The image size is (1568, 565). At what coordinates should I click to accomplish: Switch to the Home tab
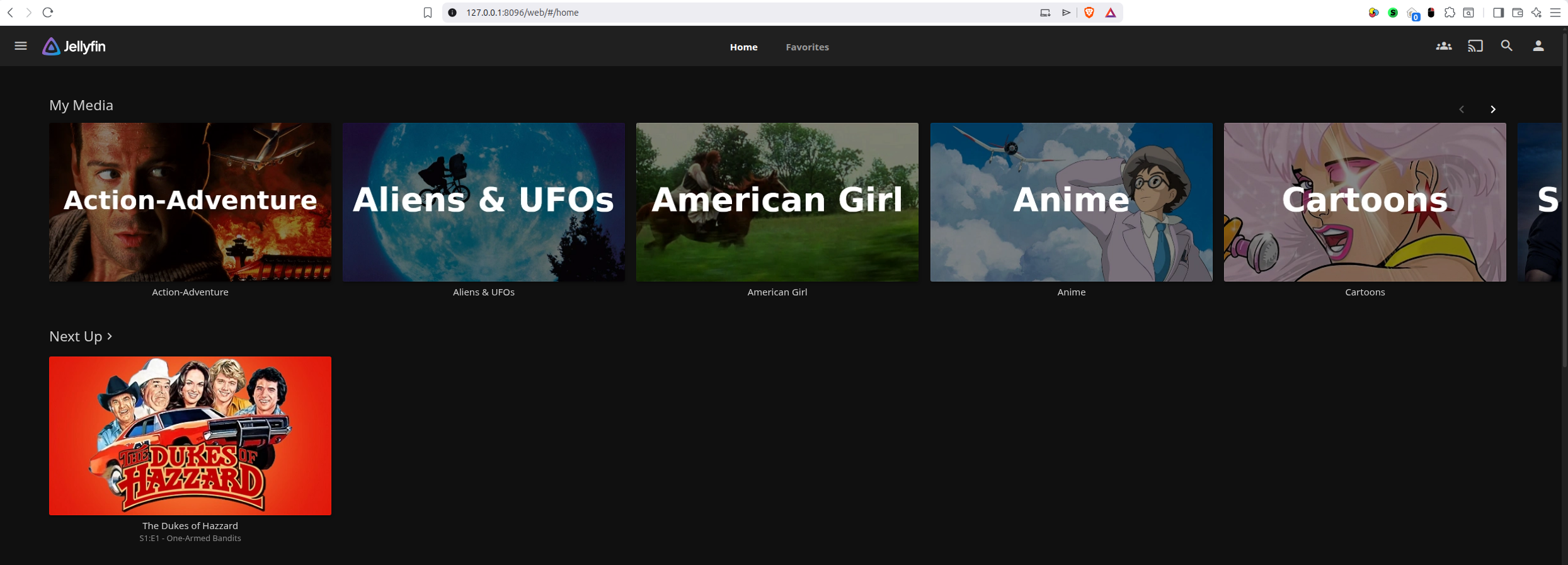(x=743, y=47)
